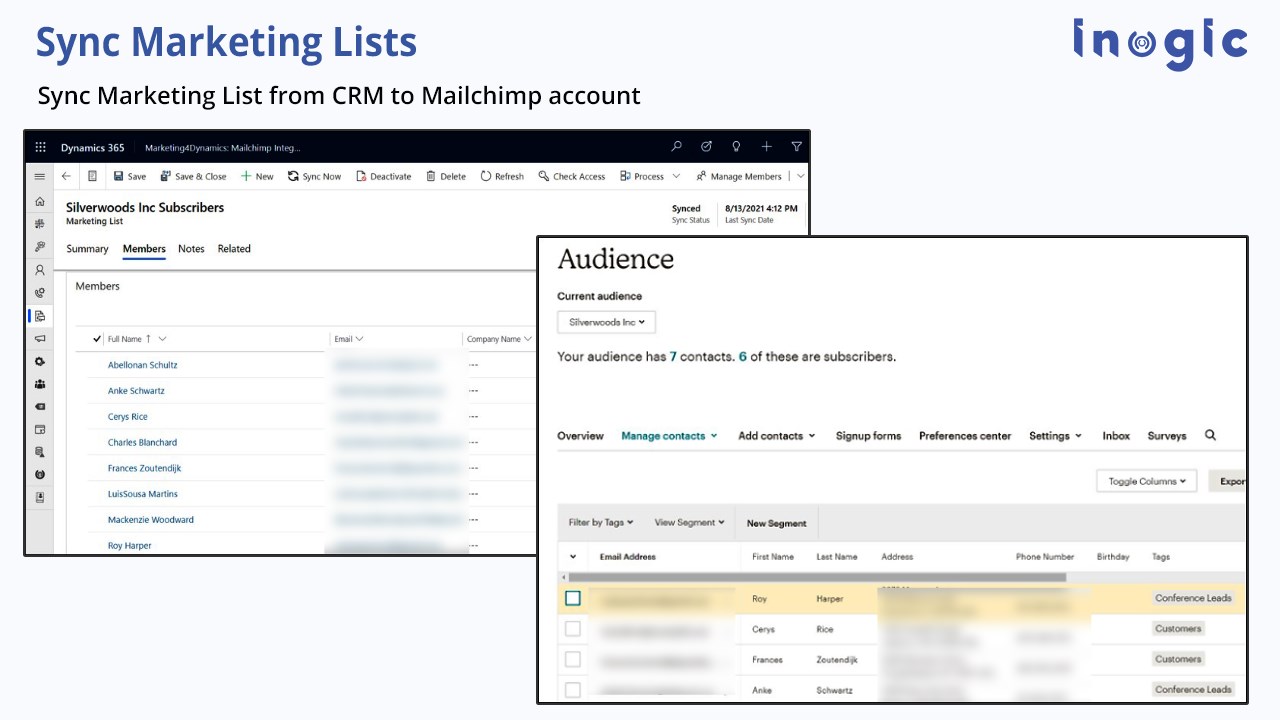Select the checkbox beside Cerys Rice
1280x720 pixels.
[573, 629]
